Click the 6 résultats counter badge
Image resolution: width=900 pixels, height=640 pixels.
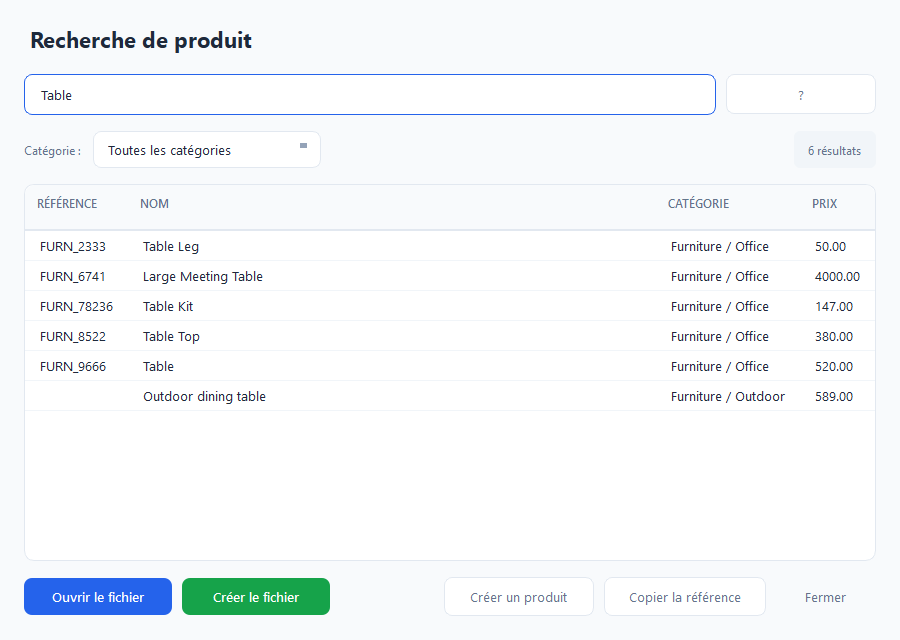tap(835, 150)
